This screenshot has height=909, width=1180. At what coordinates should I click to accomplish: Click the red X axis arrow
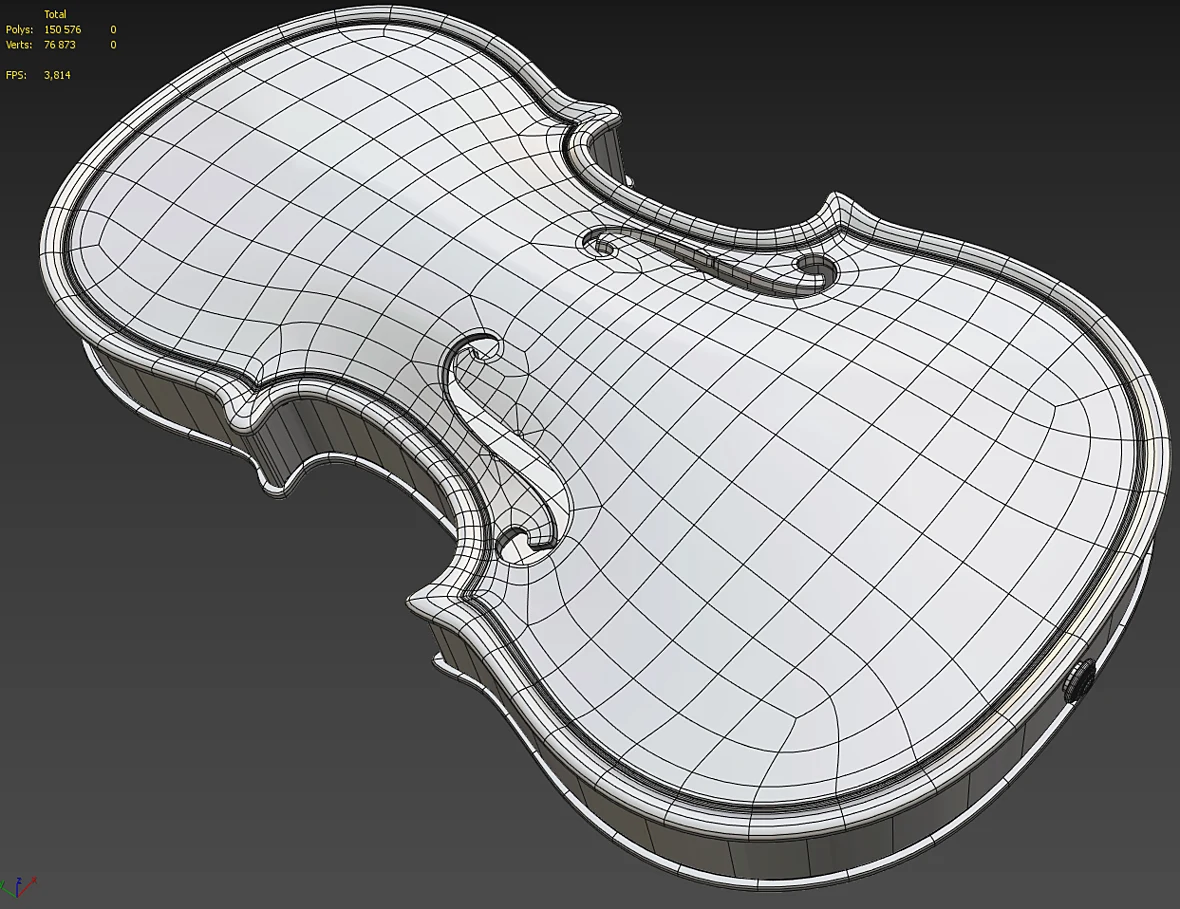[27, 887]
